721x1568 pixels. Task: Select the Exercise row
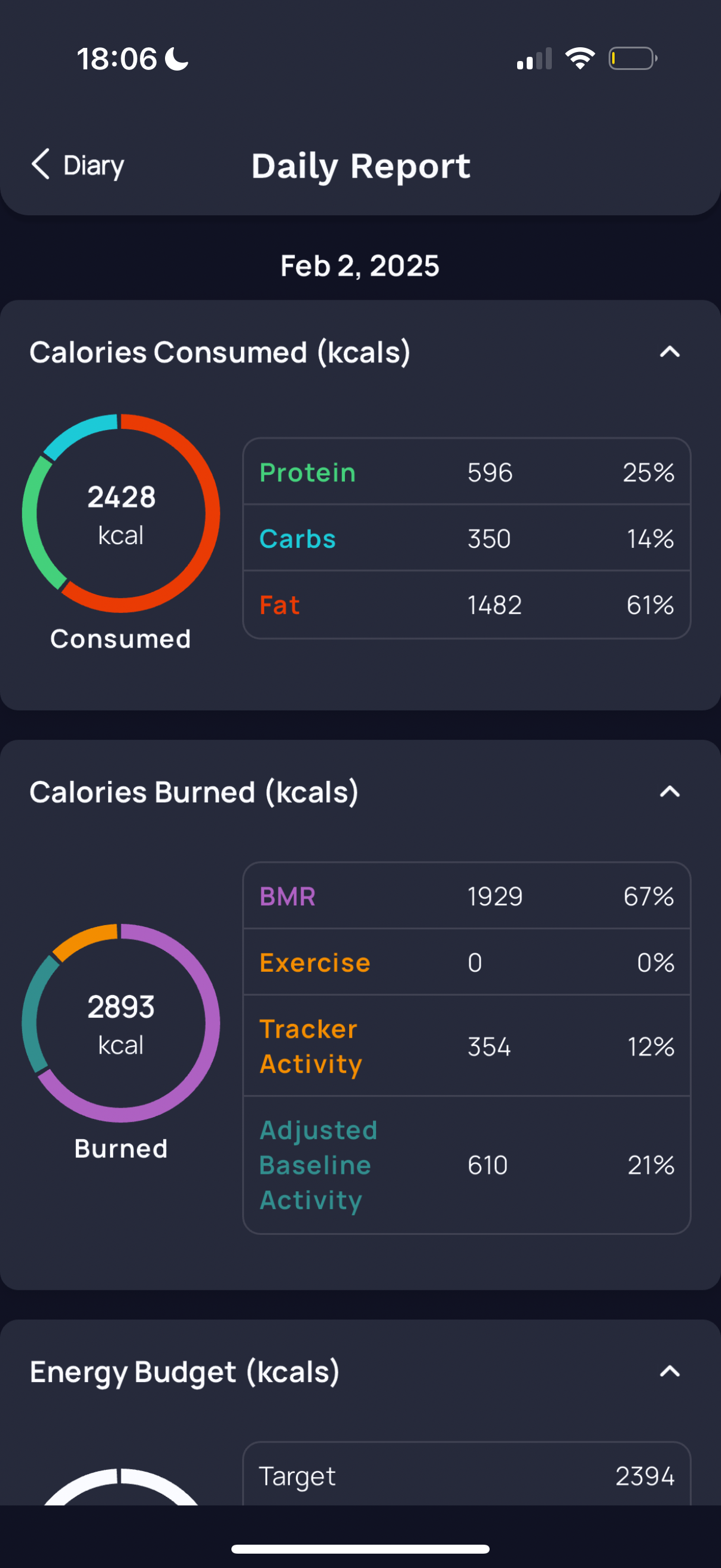[x=467, y=962]
